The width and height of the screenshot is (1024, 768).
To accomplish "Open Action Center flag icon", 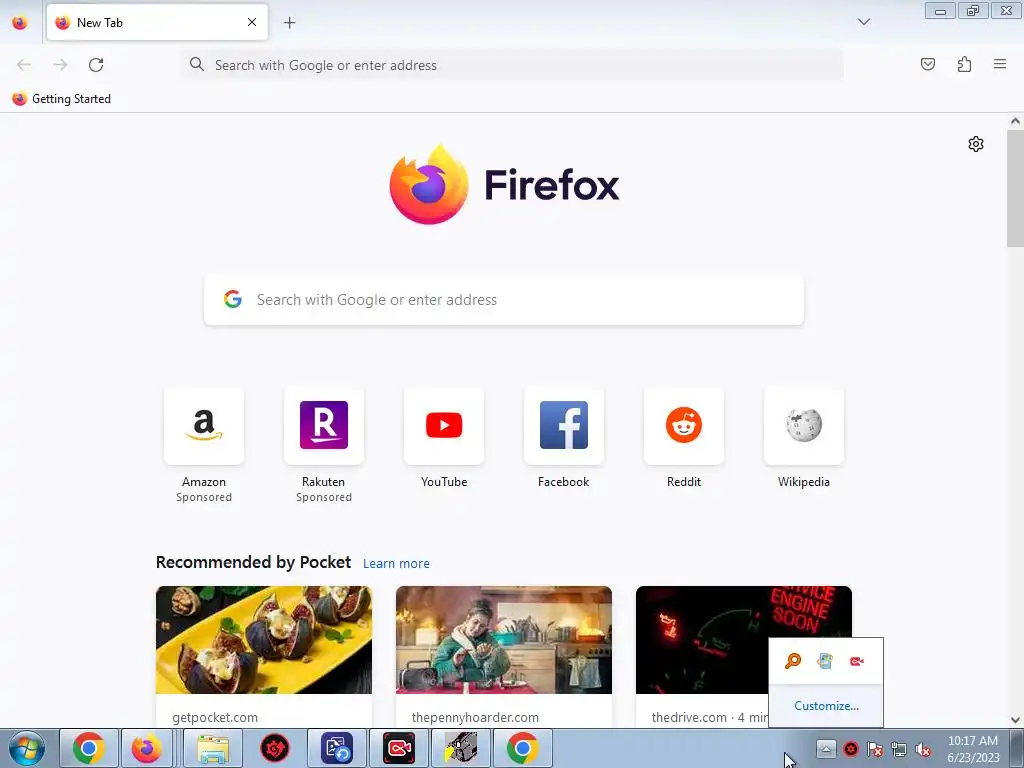I will point(875,749).
